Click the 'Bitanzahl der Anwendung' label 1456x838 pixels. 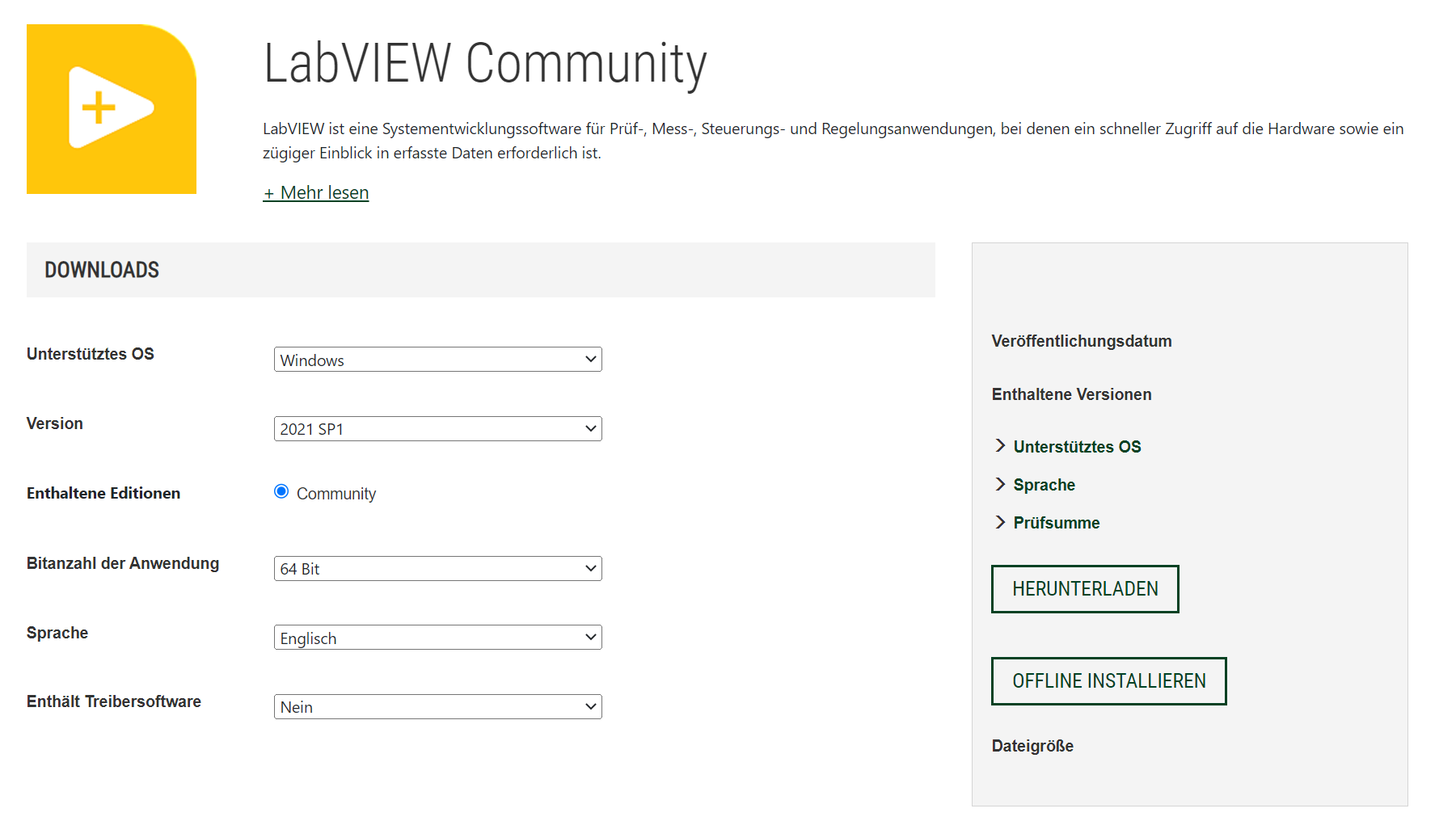(123, 563)
